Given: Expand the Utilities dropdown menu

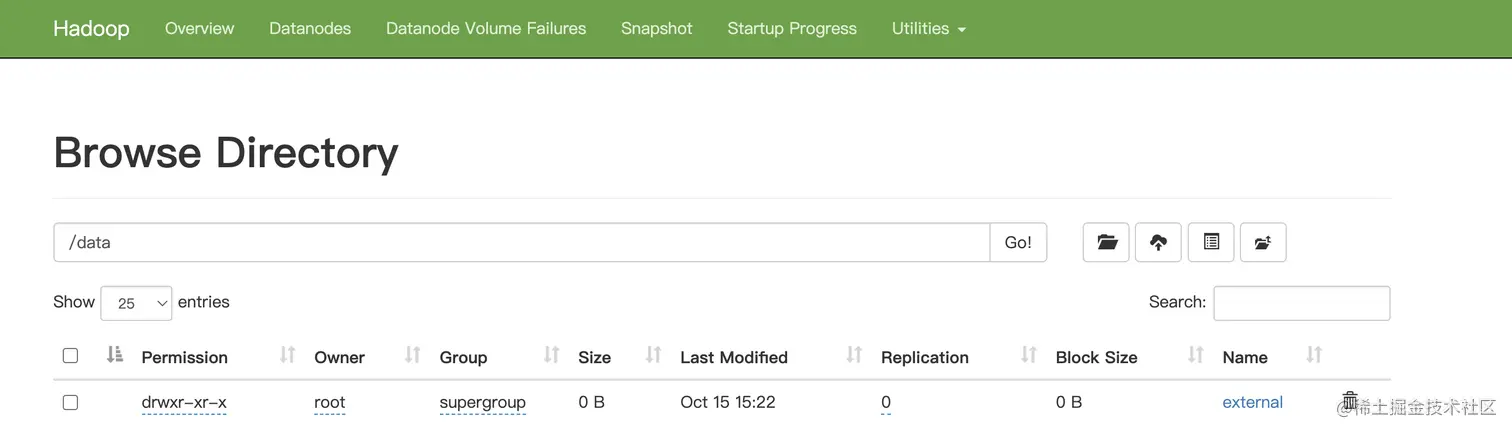Looking at the screenshot, I should [928, 29].
